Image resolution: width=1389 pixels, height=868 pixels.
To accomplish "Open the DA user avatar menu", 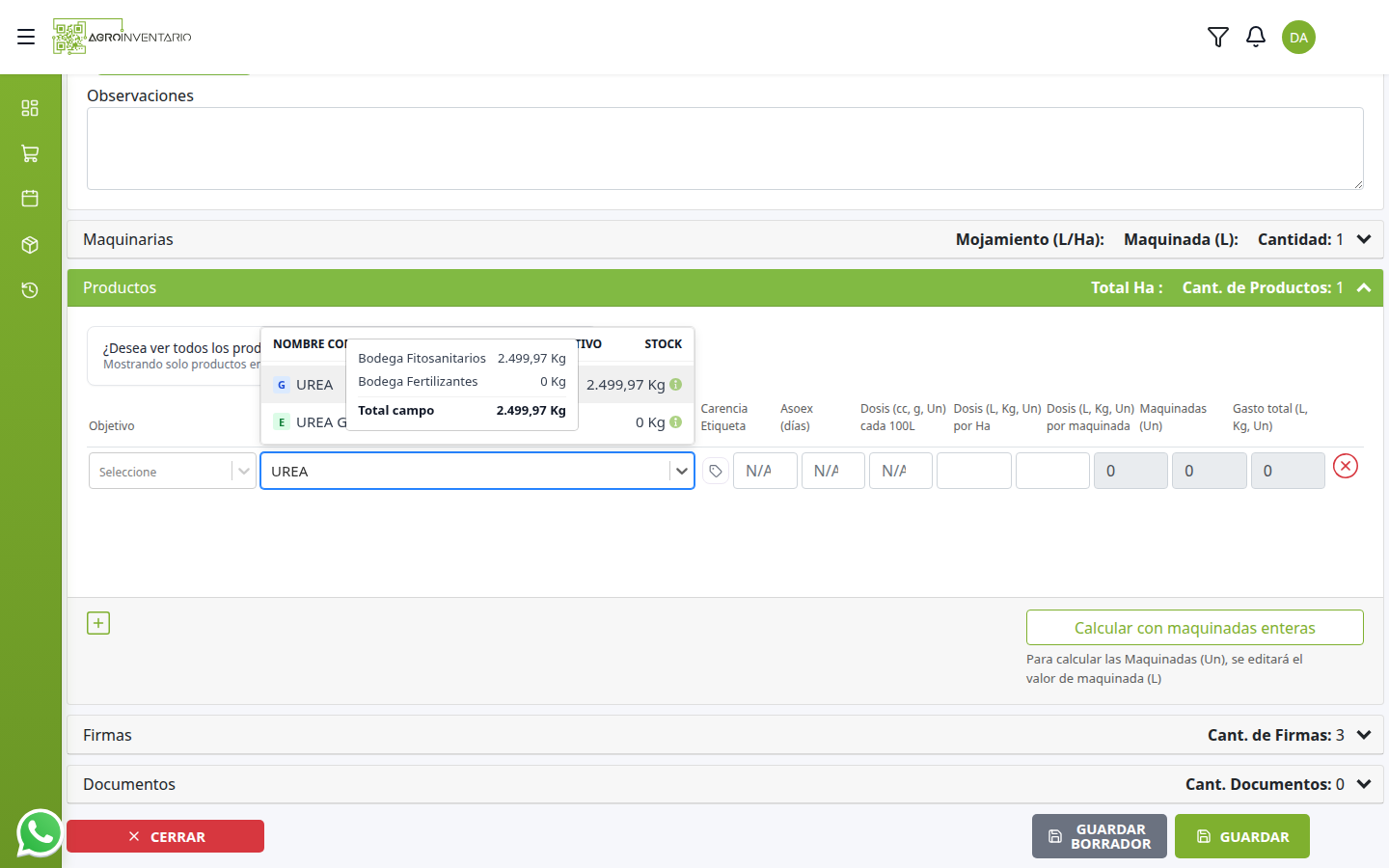I will coord(1298,38).
